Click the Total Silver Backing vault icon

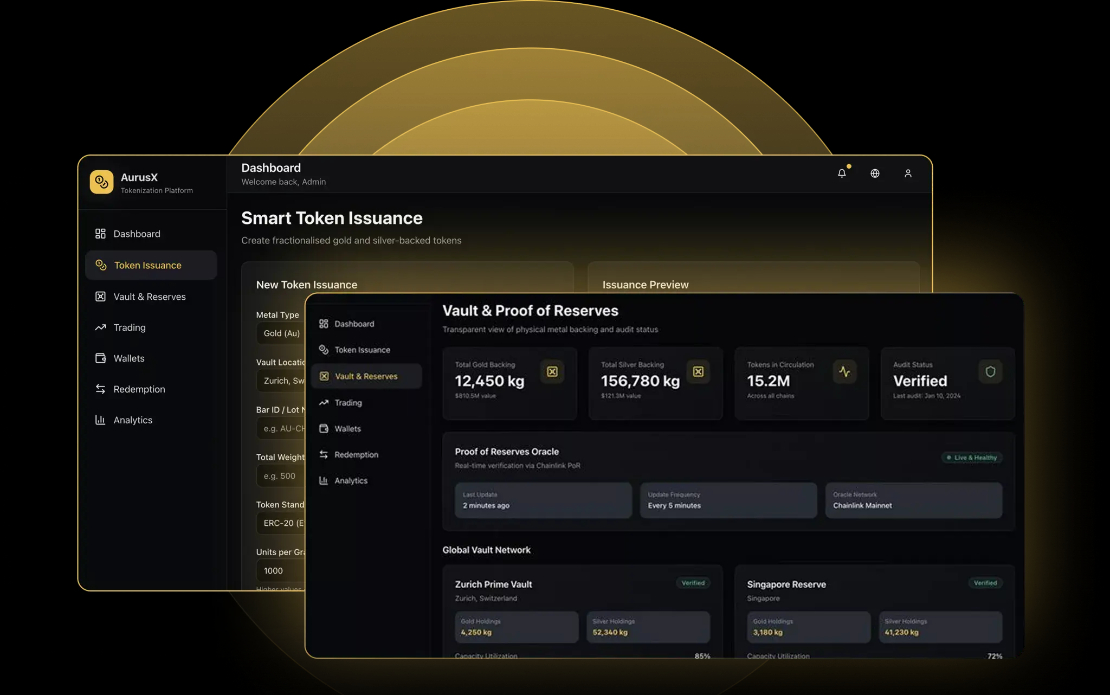(x=698, y=372)
